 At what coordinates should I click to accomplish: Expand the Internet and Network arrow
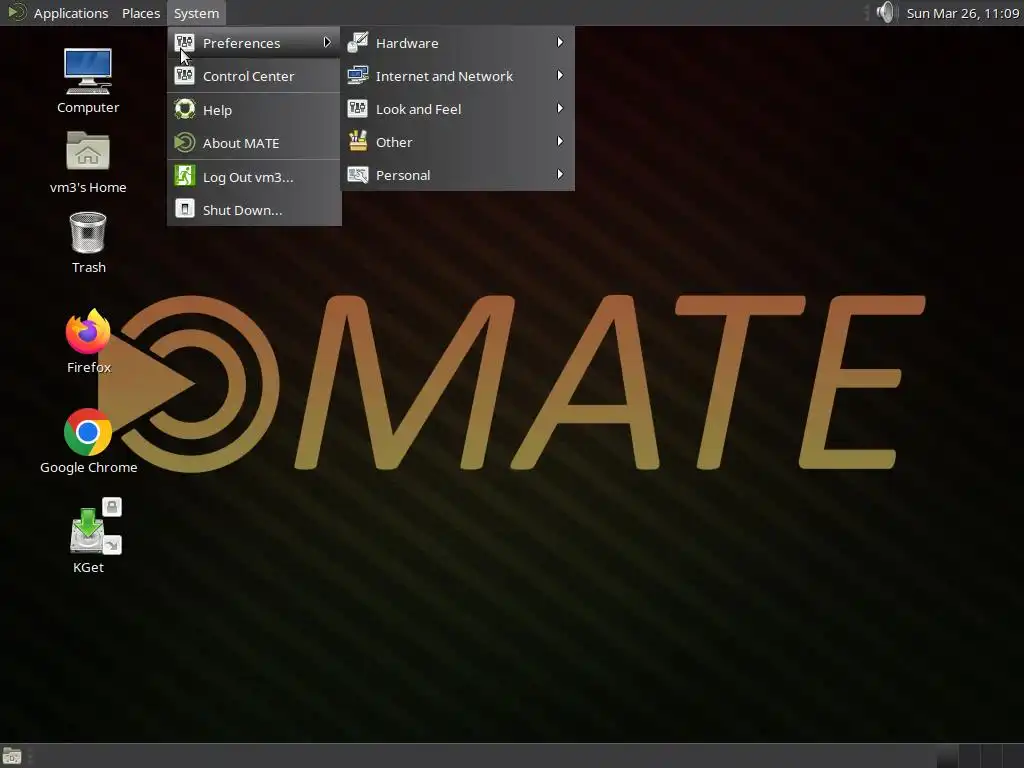(x=560, y=75)
